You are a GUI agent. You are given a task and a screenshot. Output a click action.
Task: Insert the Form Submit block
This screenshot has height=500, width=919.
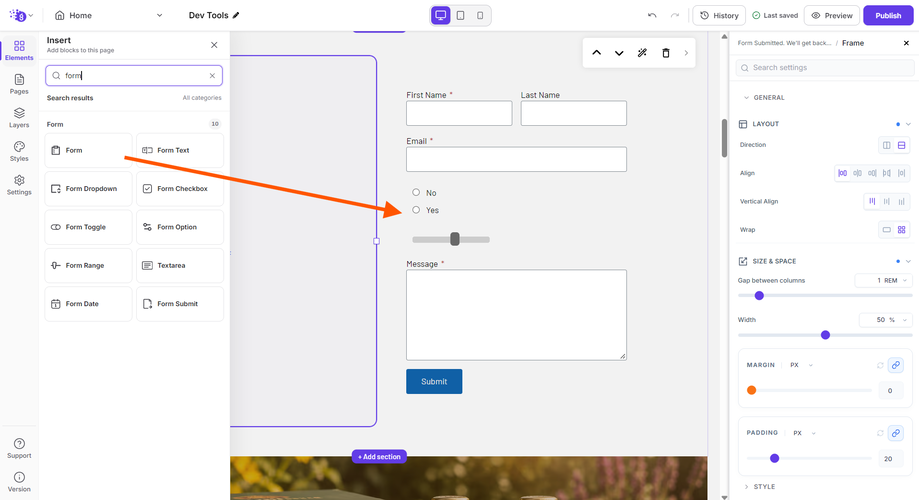[x=180, y=304]
